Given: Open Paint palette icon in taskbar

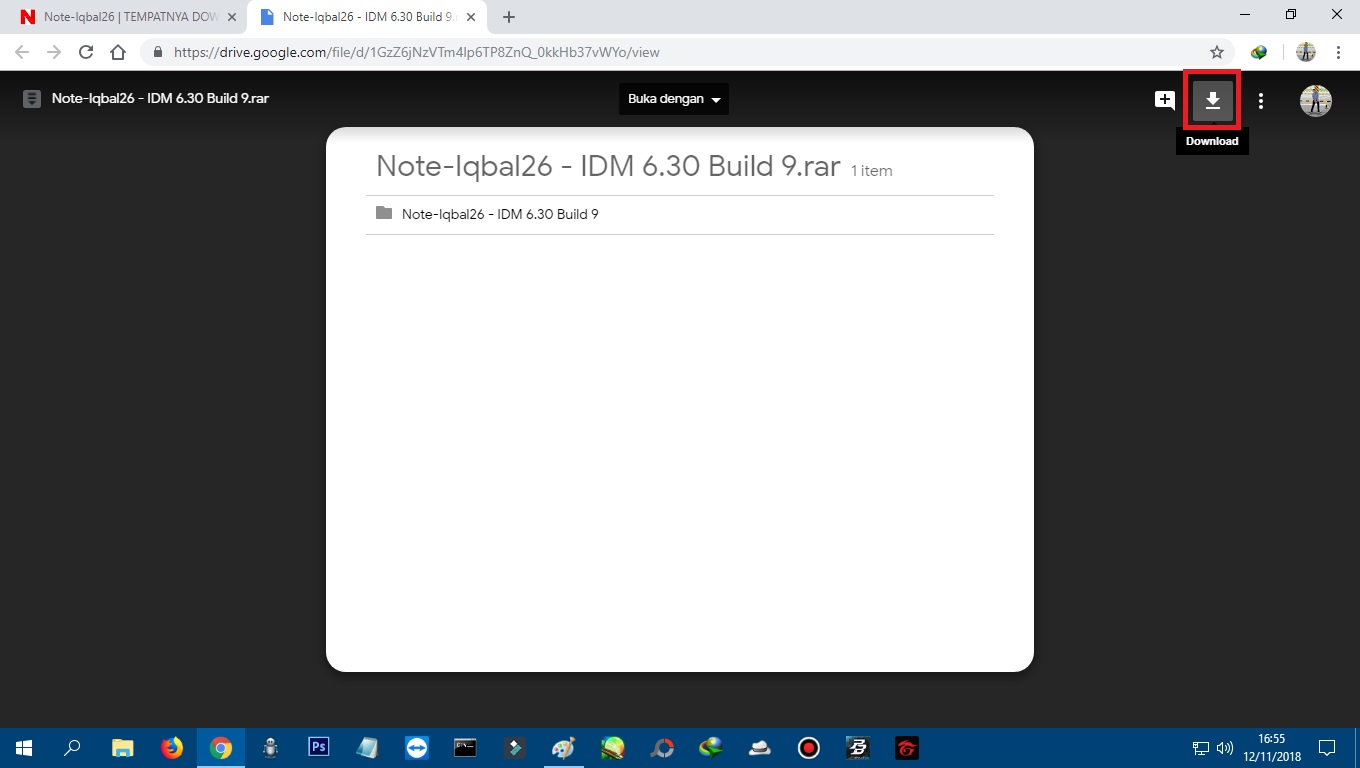Looking at the screenshot, I should pos(564,748).
